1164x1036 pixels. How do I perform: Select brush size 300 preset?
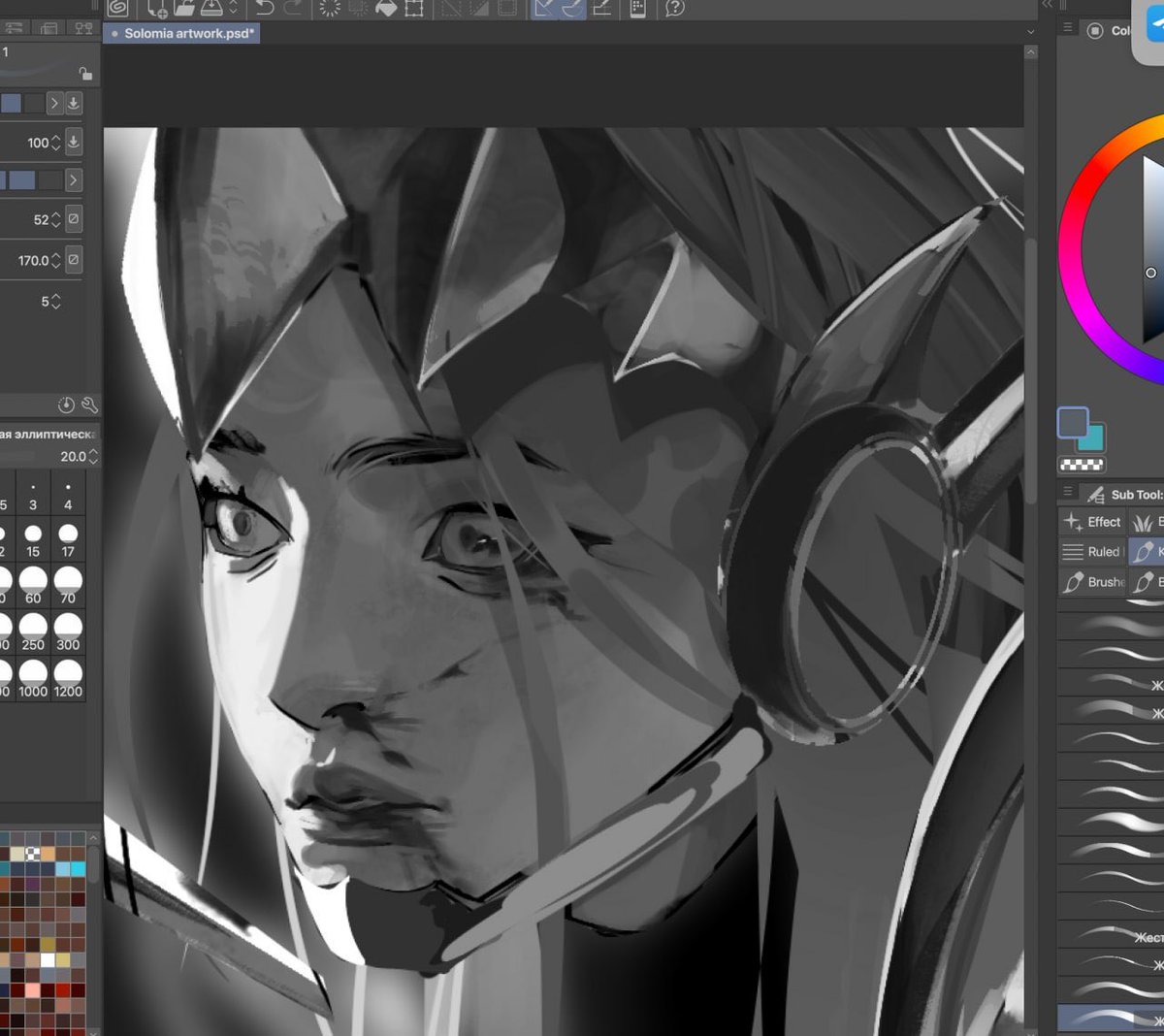point(68,633)
